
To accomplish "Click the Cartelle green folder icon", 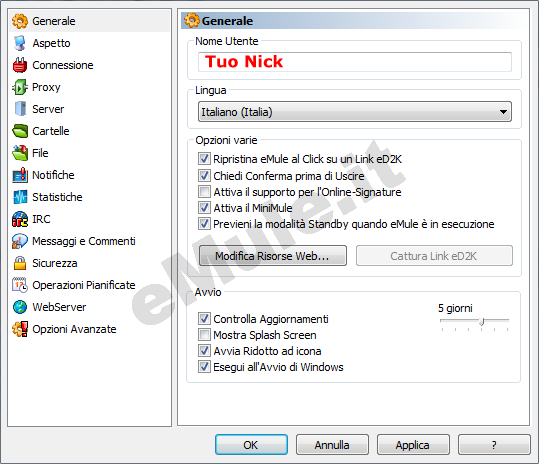I will (20, 131).
